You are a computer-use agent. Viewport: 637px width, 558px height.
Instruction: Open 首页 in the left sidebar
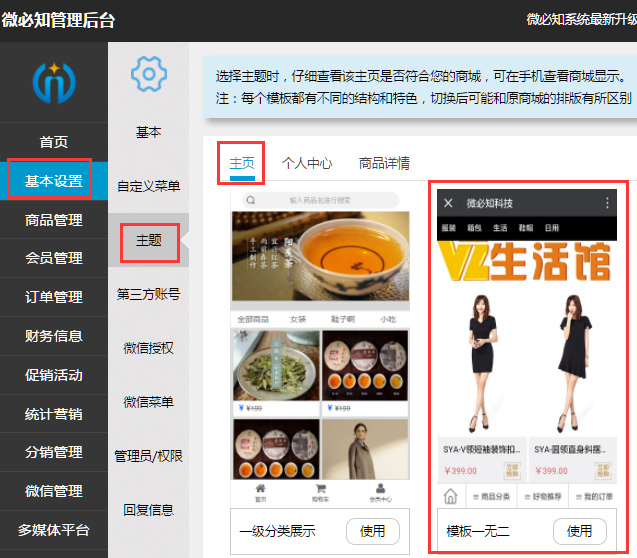[54, 142]
